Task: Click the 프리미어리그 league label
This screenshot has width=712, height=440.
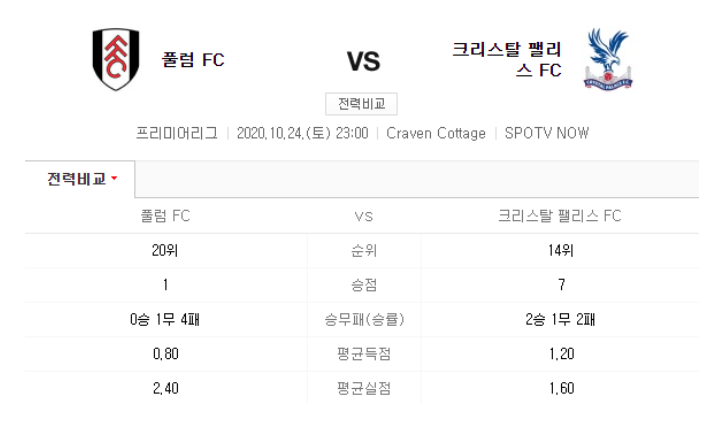Action: coord(177,133)
